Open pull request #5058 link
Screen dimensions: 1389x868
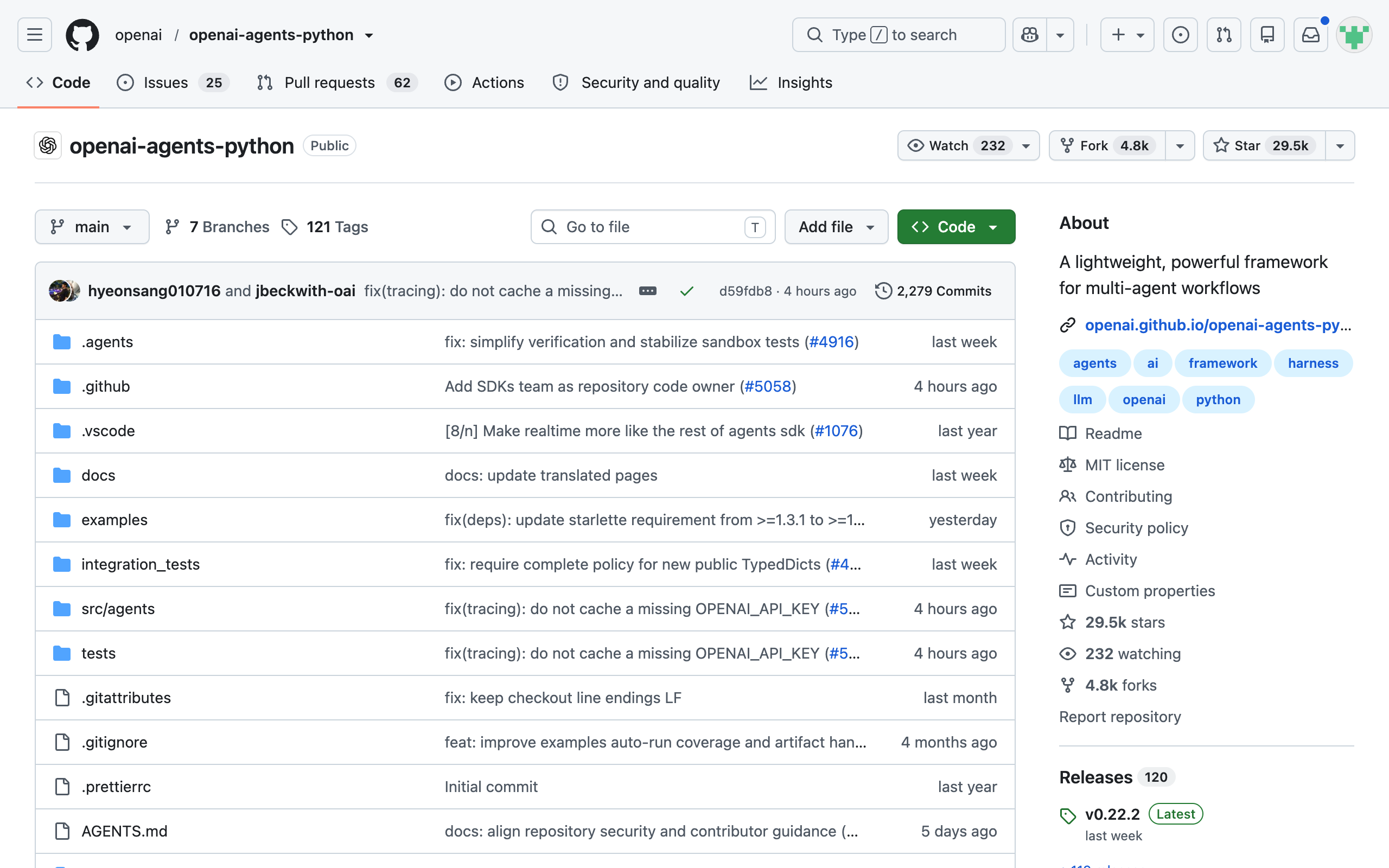coord(768,386)
